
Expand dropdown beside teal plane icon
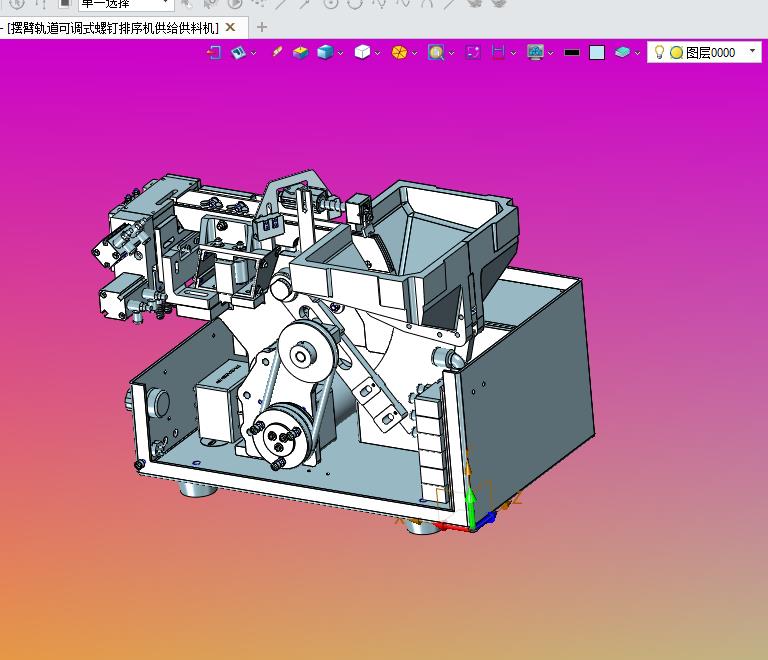(637, 53)
